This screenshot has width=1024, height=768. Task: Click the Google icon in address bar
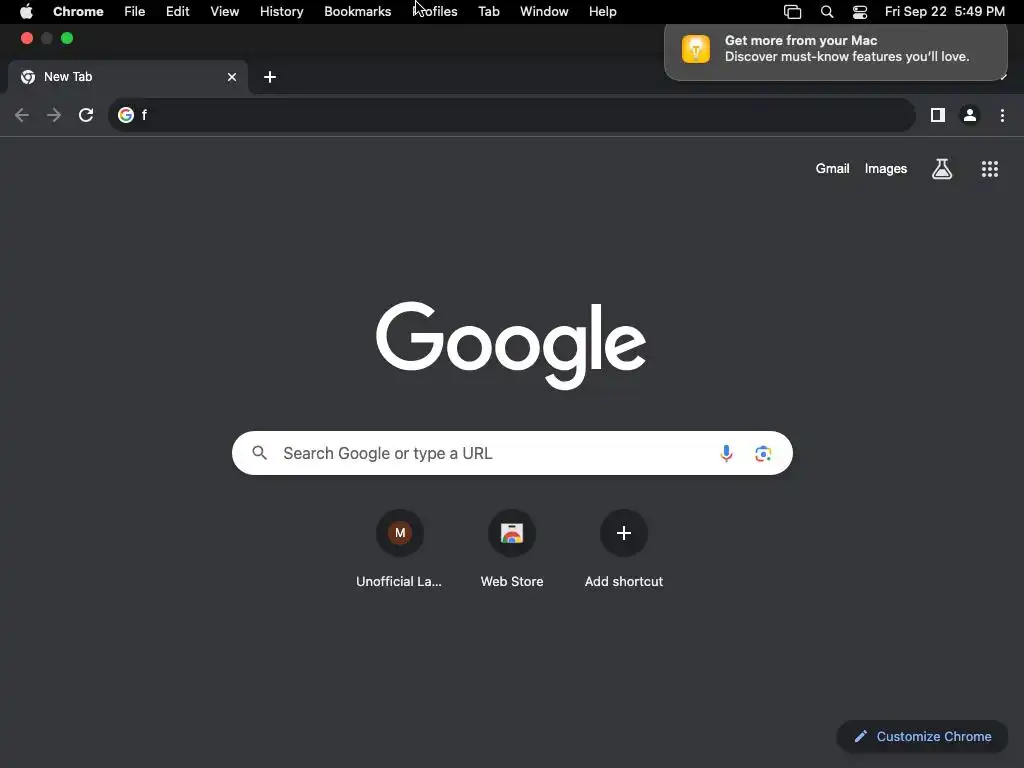tap(126, 116)
